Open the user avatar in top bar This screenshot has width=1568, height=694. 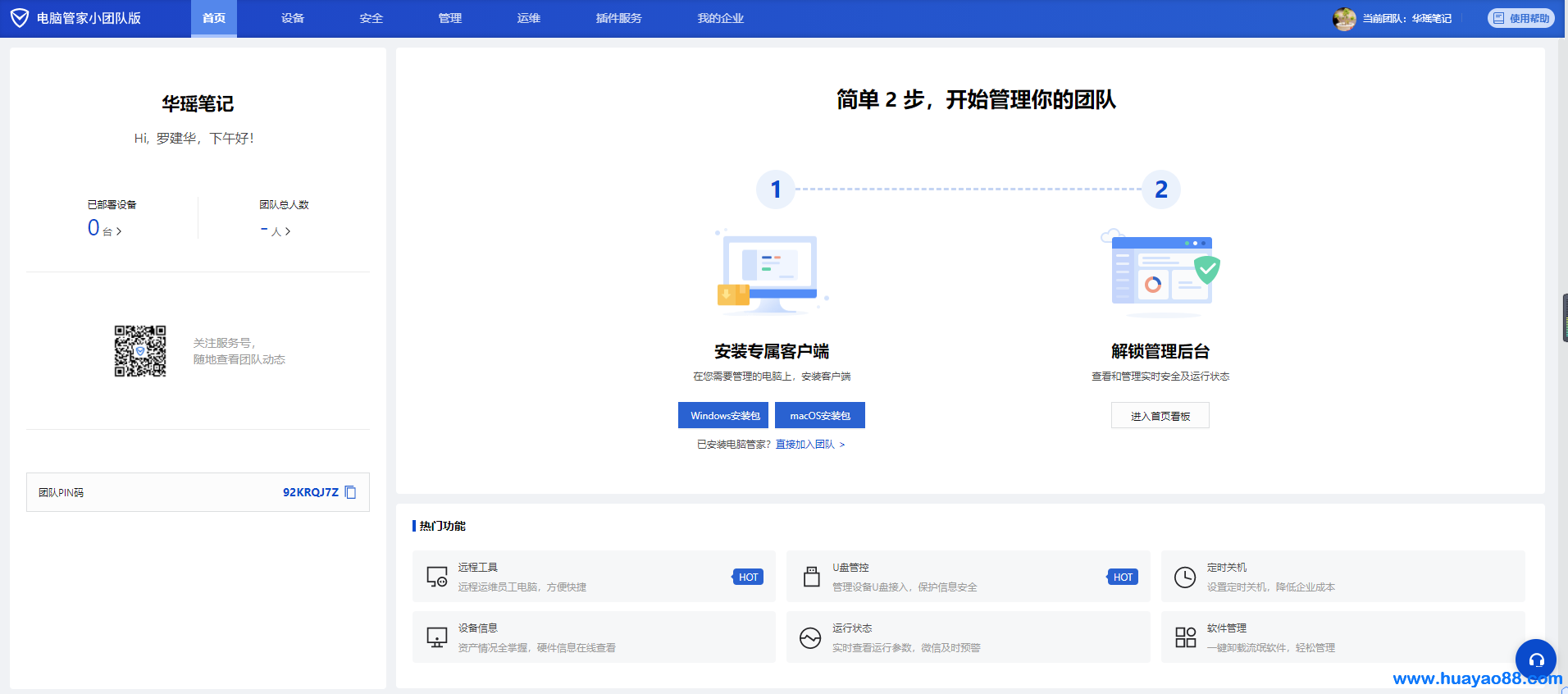(1344, 19)
